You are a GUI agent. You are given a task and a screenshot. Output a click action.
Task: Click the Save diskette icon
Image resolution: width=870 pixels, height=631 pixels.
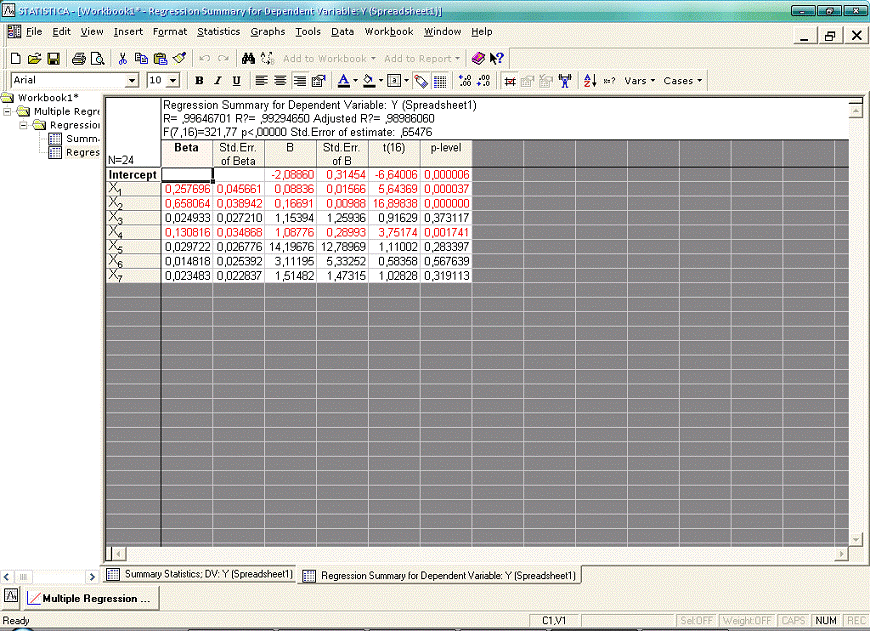click(x=54, y=59)
